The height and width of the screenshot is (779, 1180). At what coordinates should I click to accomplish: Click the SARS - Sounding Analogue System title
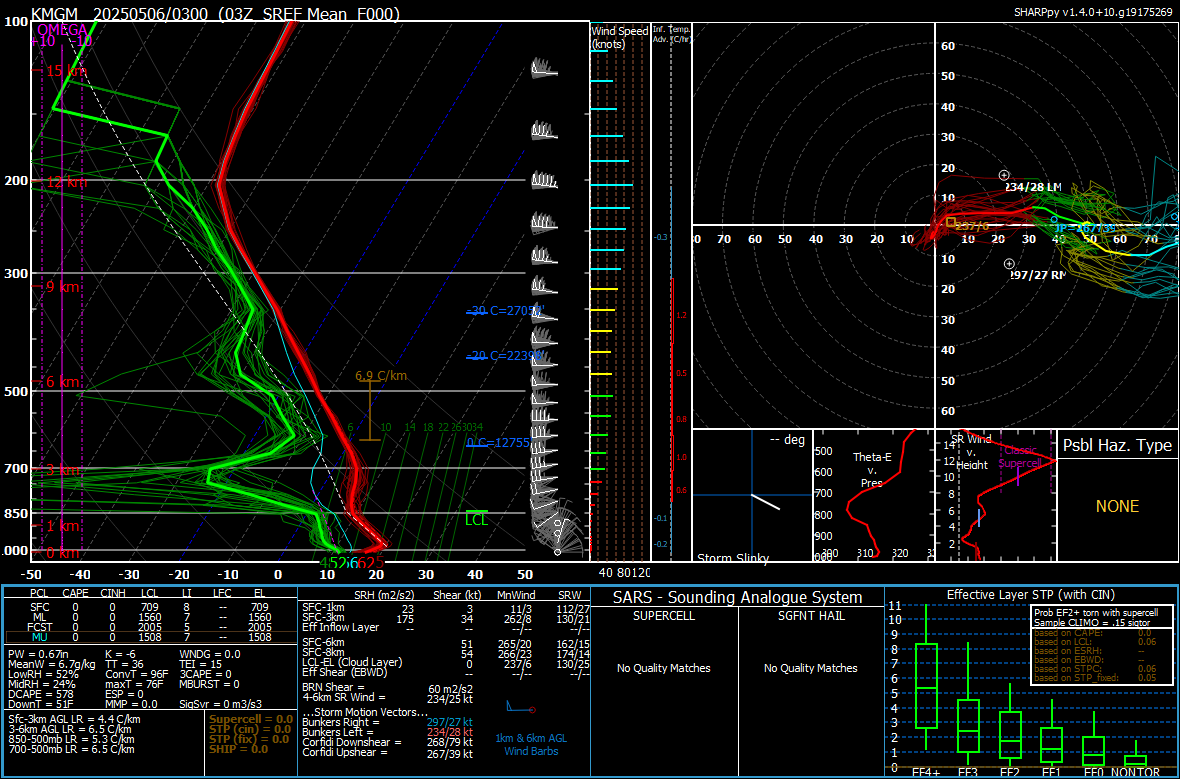(x=738, y=598)
